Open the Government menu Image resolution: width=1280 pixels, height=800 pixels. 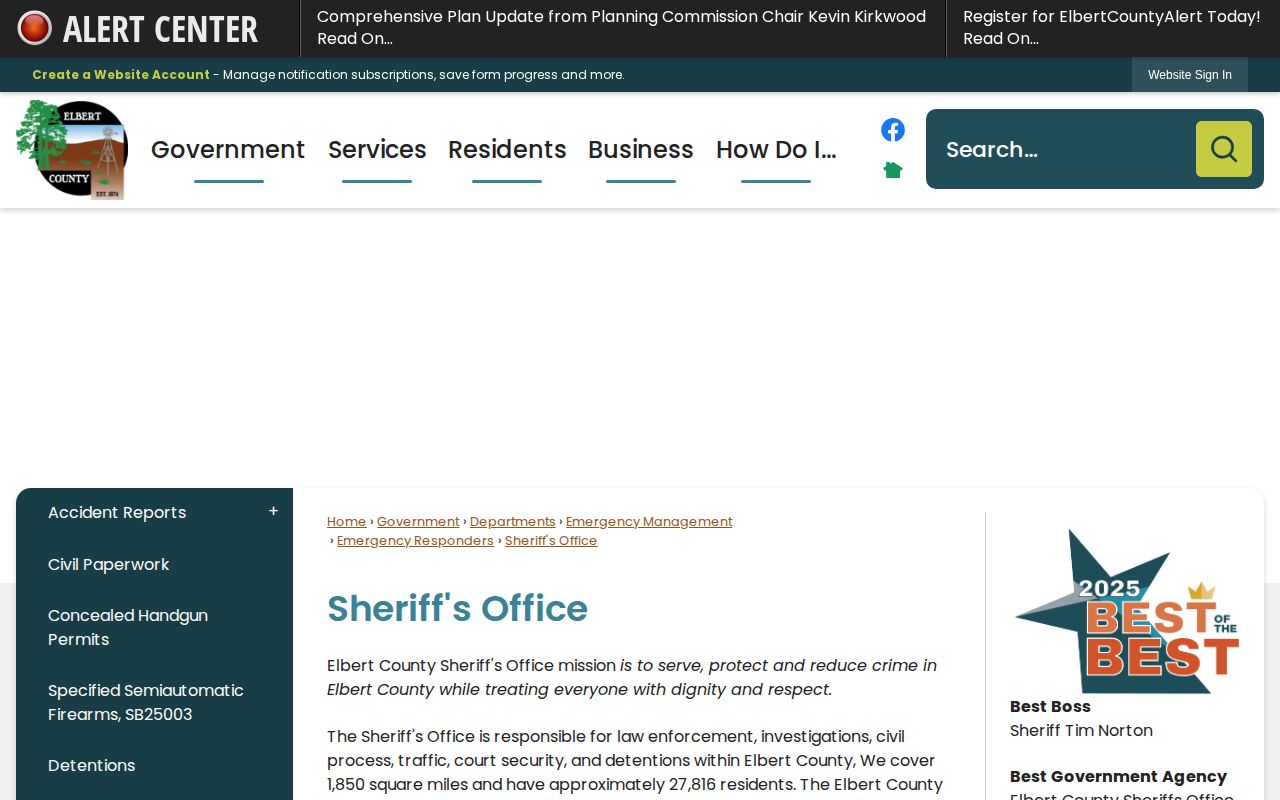(x=228, y=150)
